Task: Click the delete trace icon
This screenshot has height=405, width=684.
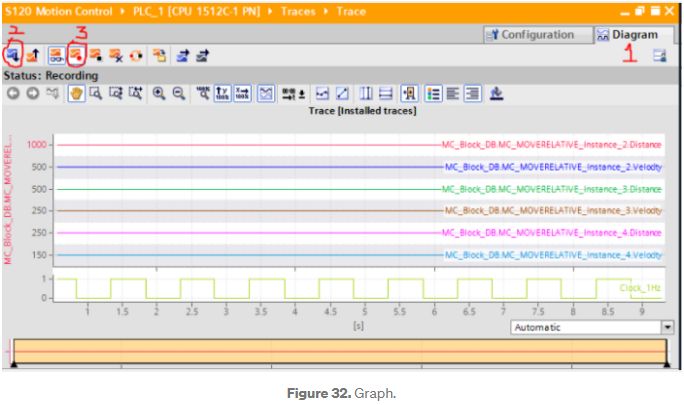Action: (116, 57)
